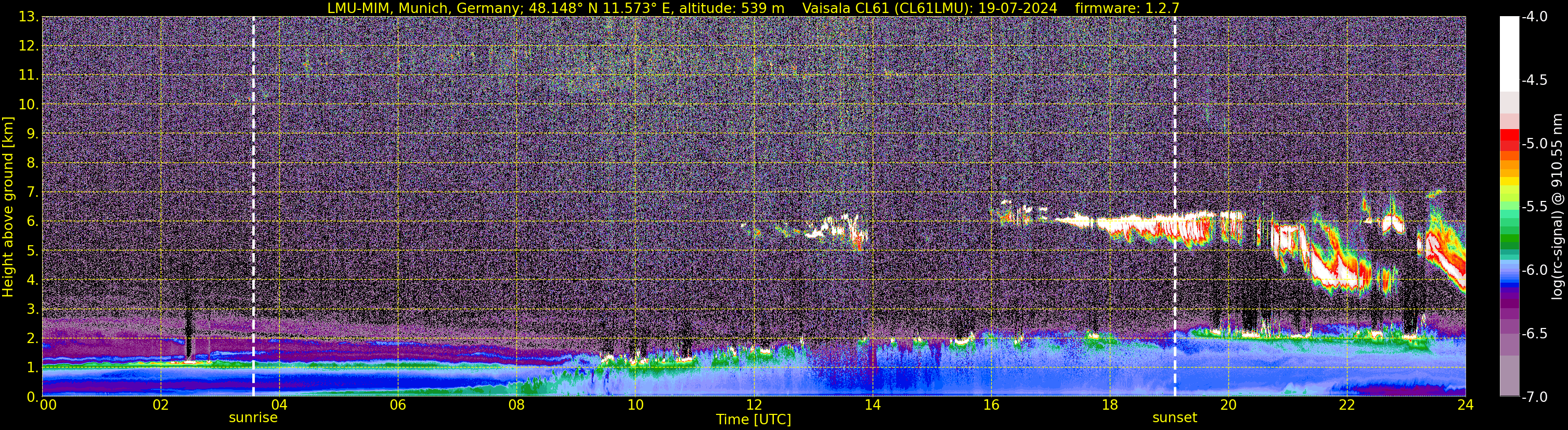Viewport: 1568px width, 430px height.
Task: Click the '08' time axis tick label
Action: pyautogui.click(x=517, y=405)
